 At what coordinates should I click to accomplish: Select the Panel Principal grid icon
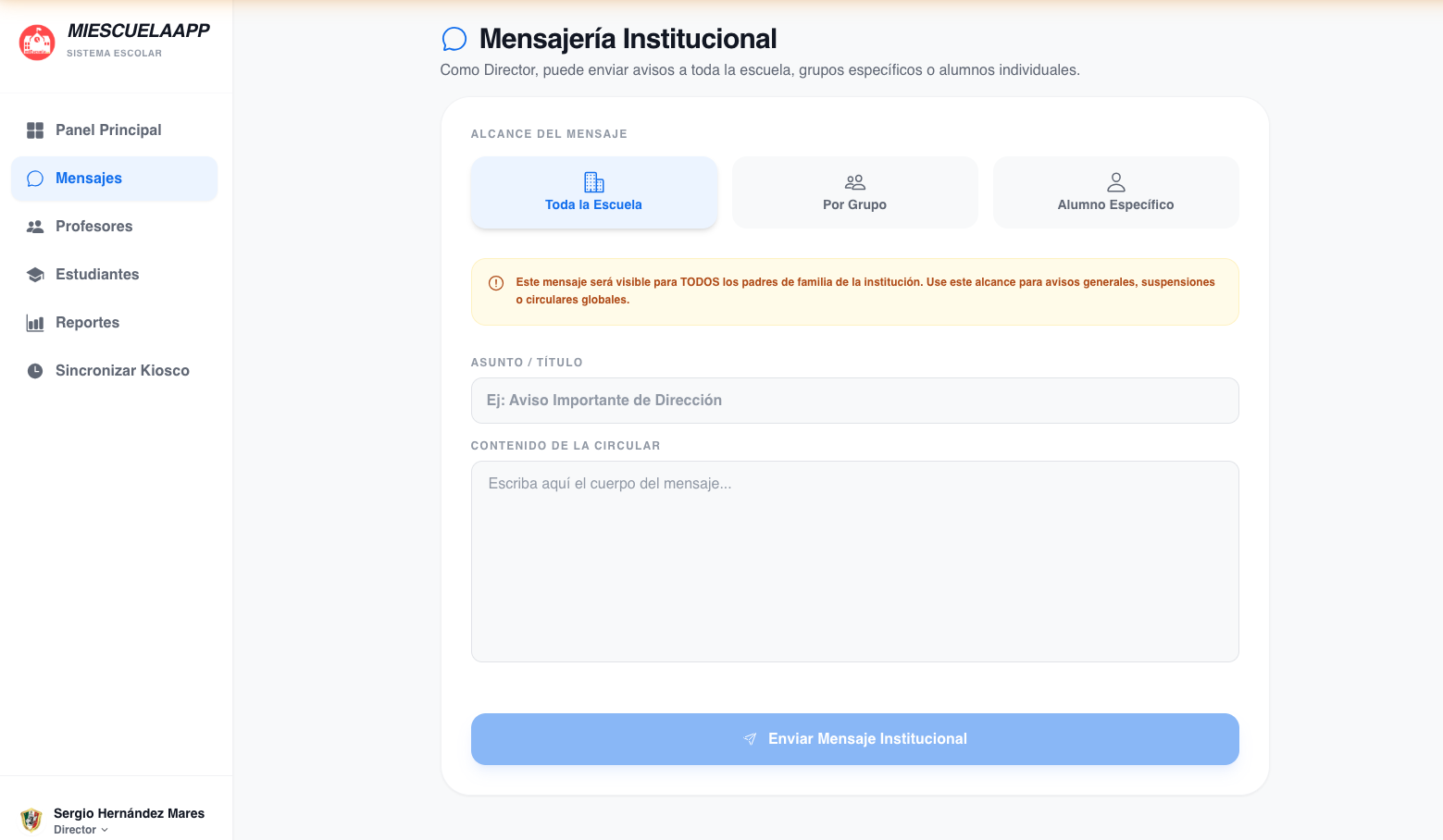click(35, 130)
